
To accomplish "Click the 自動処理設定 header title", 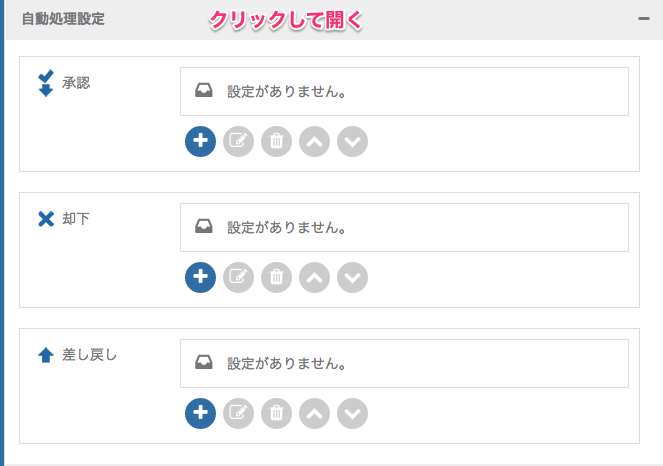I will pyautogui.click(x=63, y=19).
